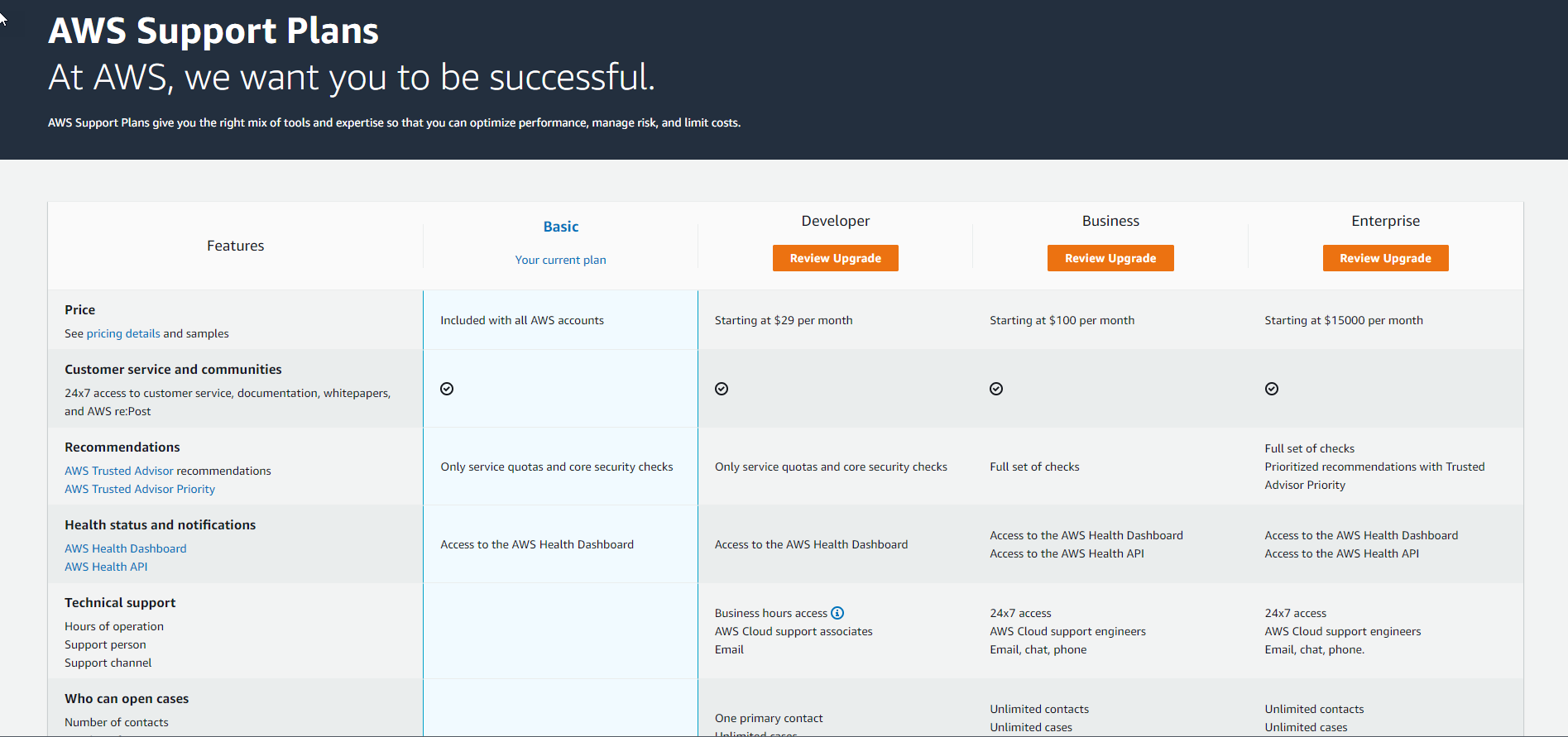Click the Technical support row label
The width and height of the screenshot is (1568, 737).
[120, 603]
